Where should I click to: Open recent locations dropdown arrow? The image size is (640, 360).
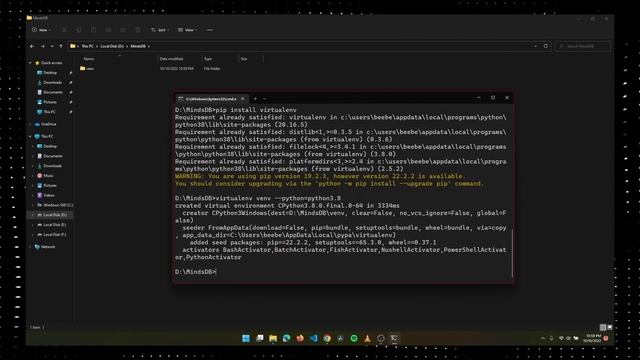click(x=52, y=46)
